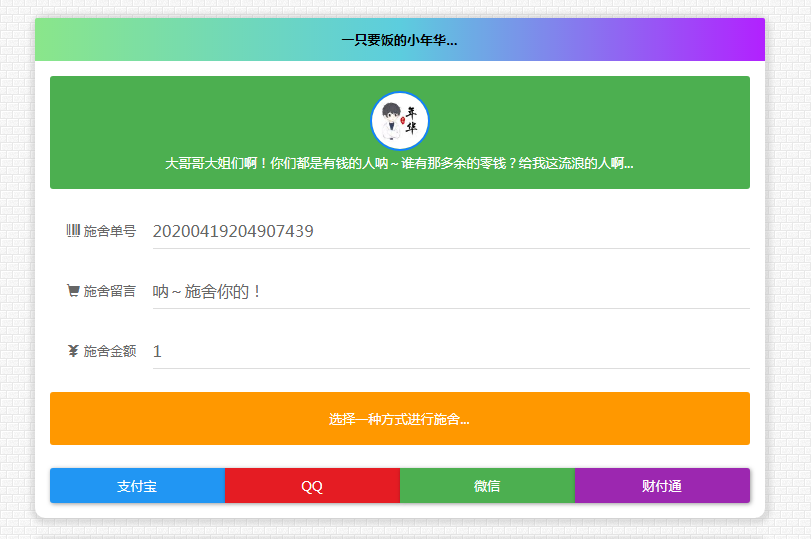The image size is (811, 539).
Task: Click the 施舍金额 label text
Action: tap(110, 352)
